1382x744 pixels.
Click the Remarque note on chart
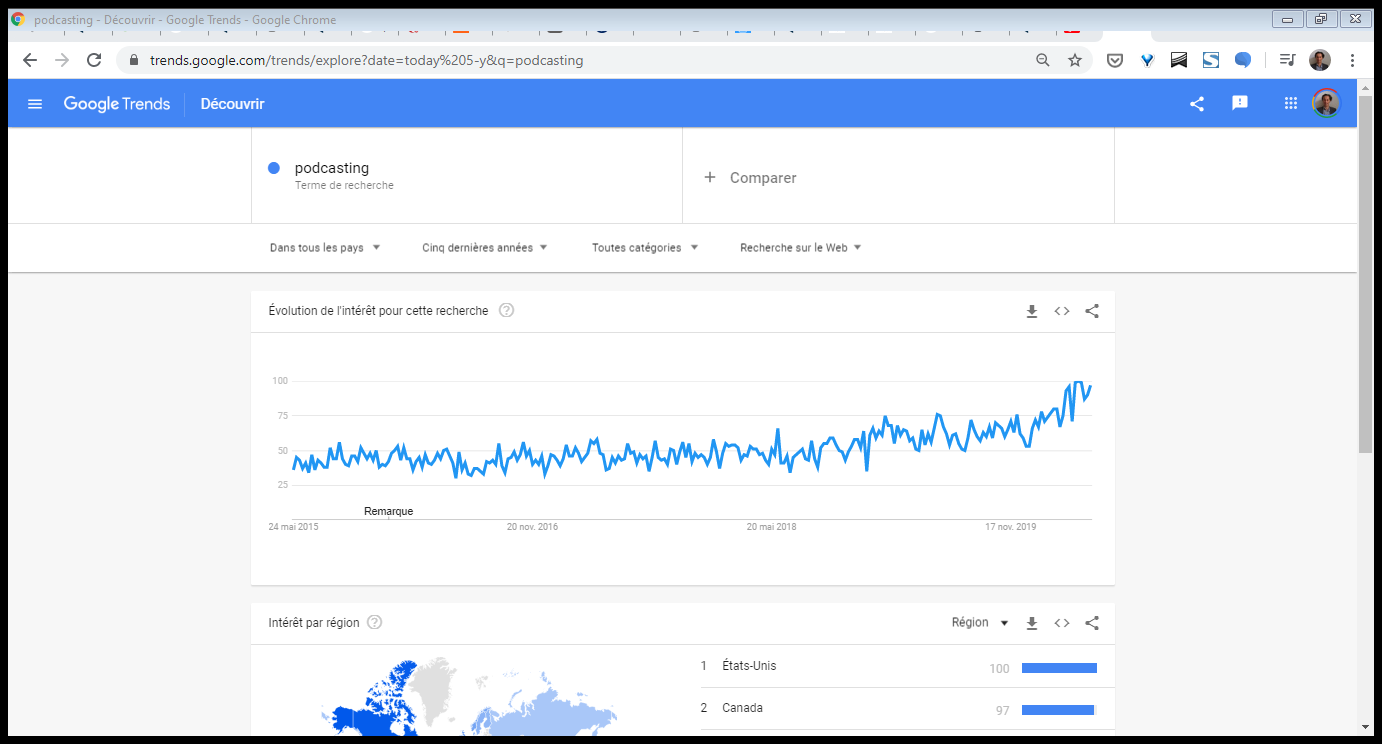(388, 511)
